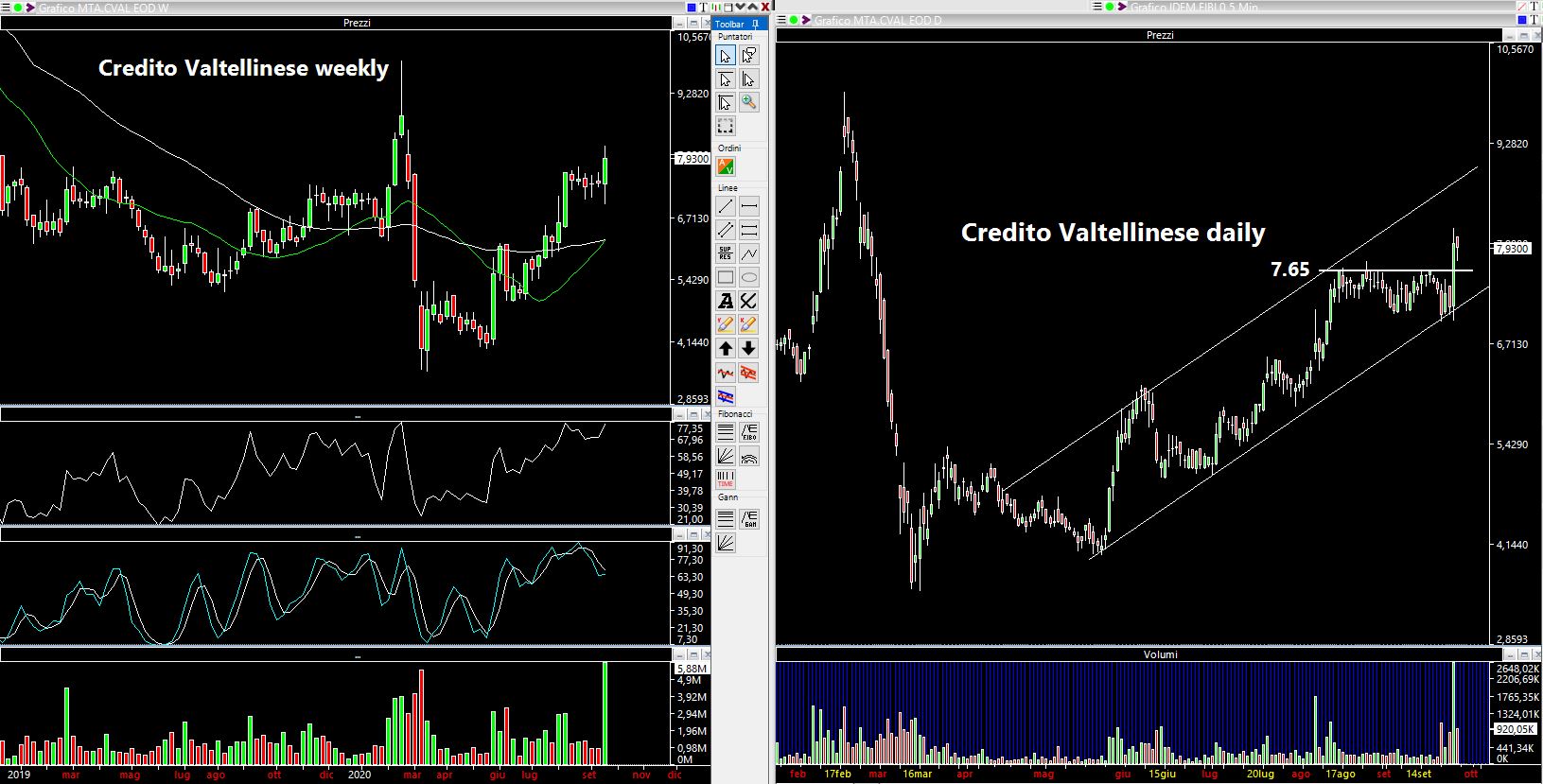
Task: Click the left pencil marker tool
Action: (726, 324)
